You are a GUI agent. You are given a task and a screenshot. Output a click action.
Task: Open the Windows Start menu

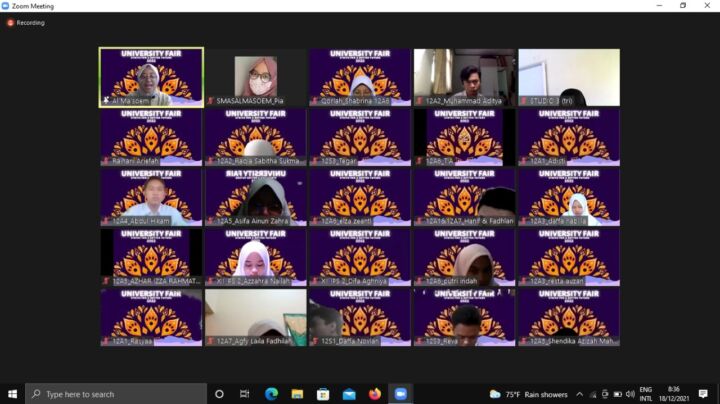(13, 394)
